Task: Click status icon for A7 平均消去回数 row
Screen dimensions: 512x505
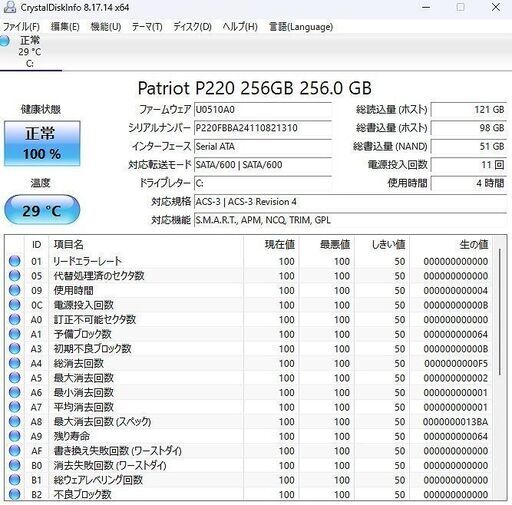Action: (x=14, y=407)
